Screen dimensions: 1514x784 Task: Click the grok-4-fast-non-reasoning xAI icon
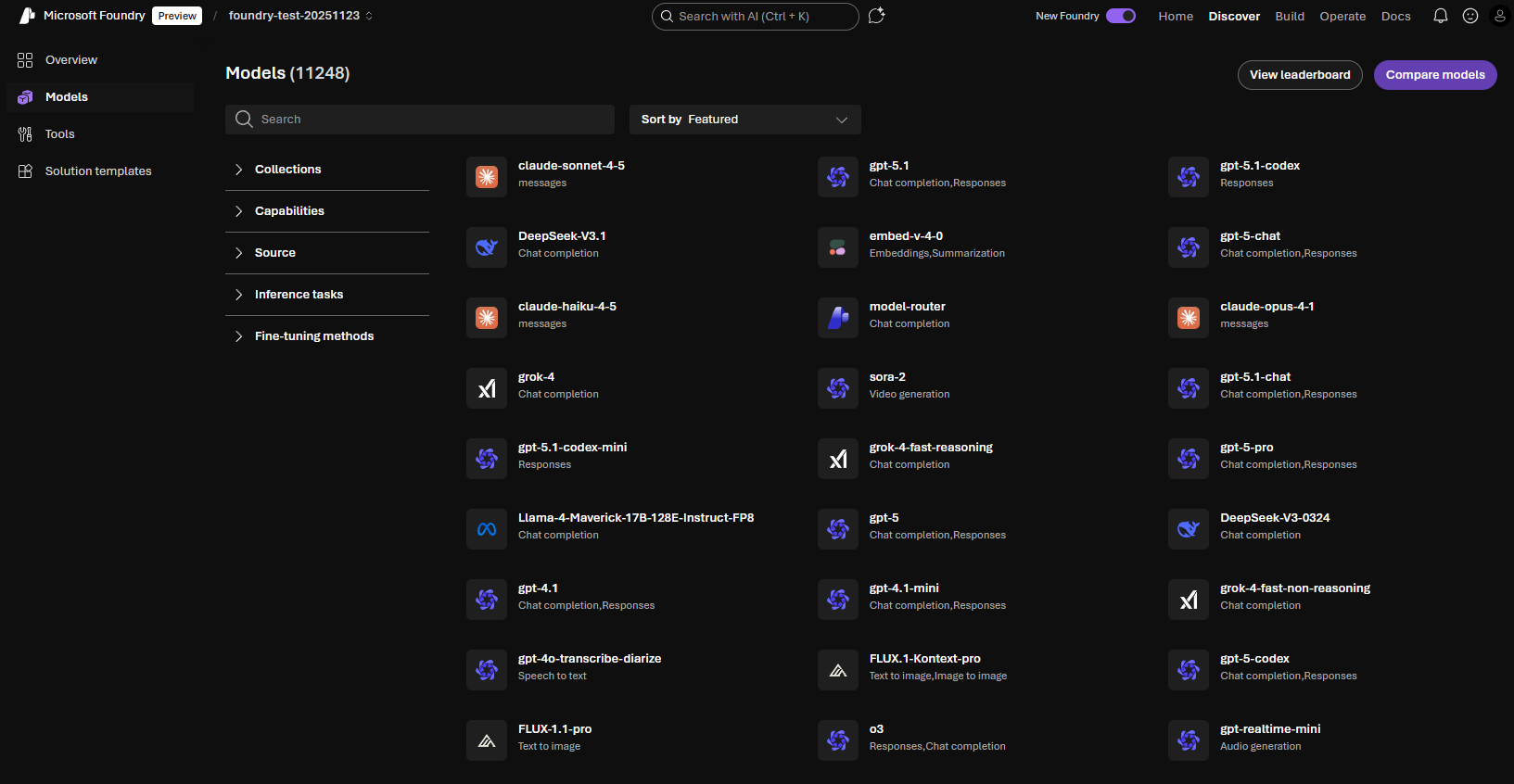point(1189,600)
